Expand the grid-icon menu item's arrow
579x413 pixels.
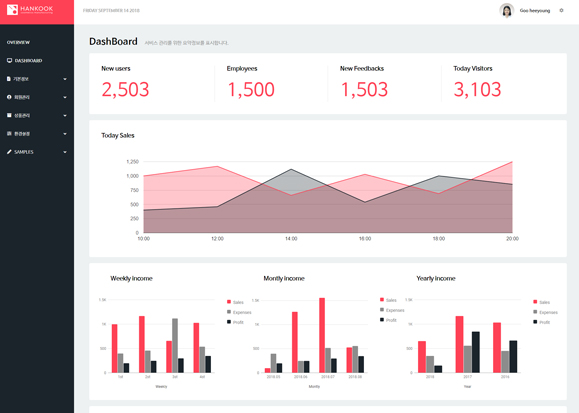65,134
